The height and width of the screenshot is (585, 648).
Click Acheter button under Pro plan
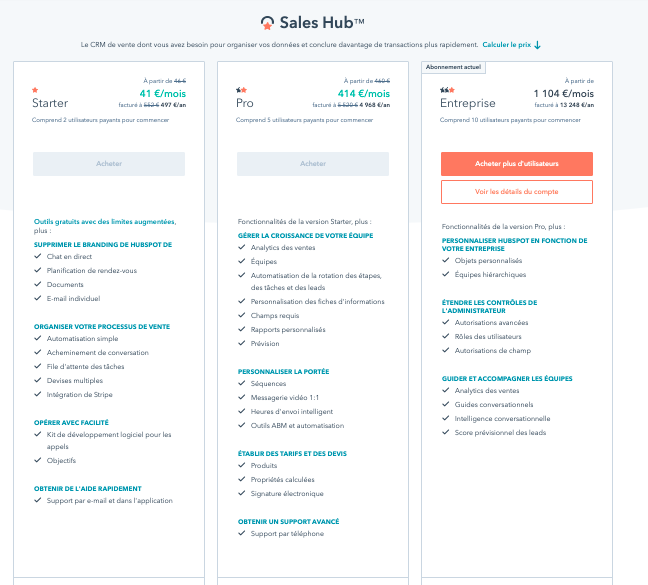tap(313, 164)
